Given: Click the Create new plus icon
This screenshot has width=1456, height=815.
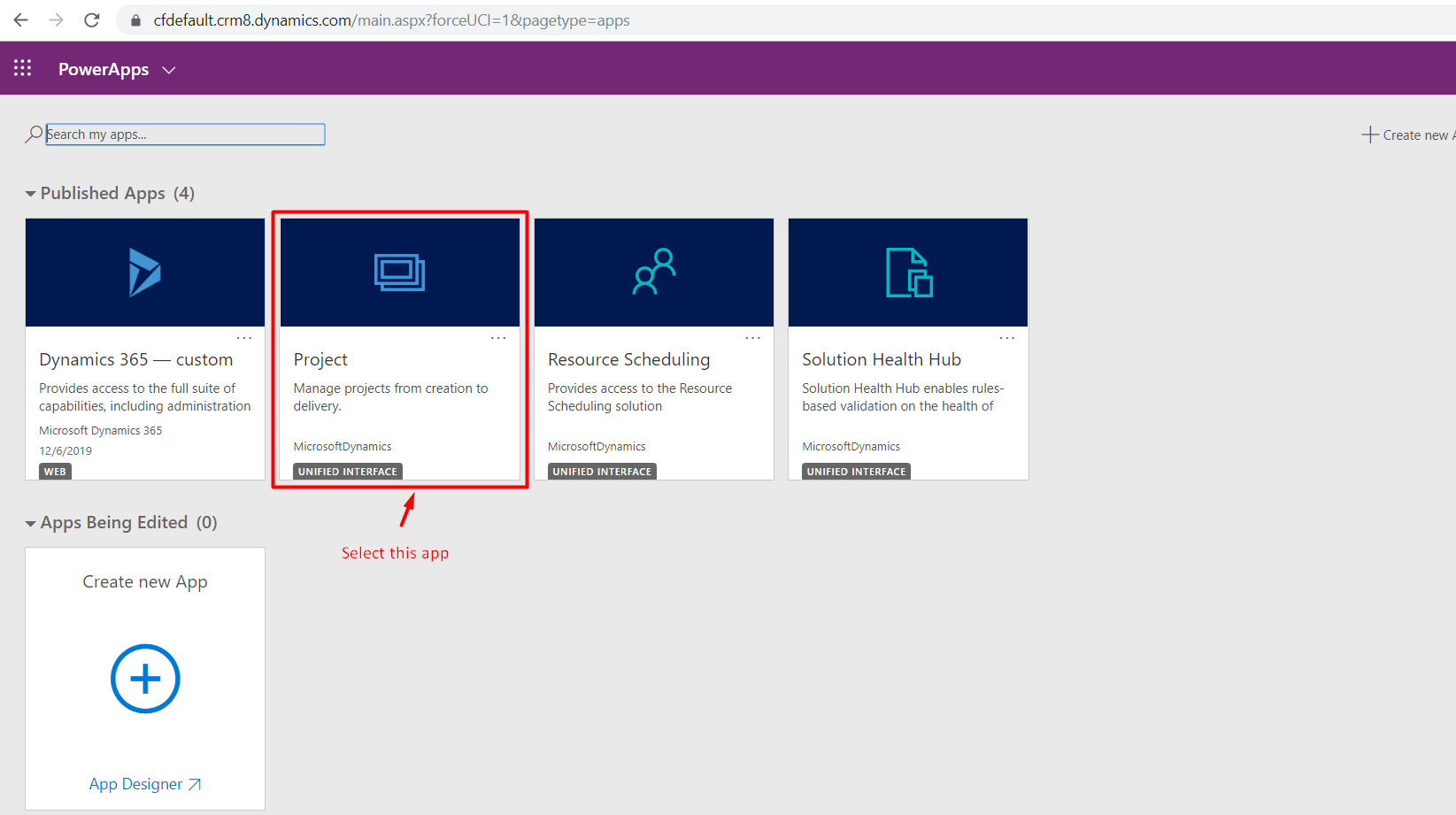Looking at the screenshot, I should pyautogui.click(x=1370, y=135).
